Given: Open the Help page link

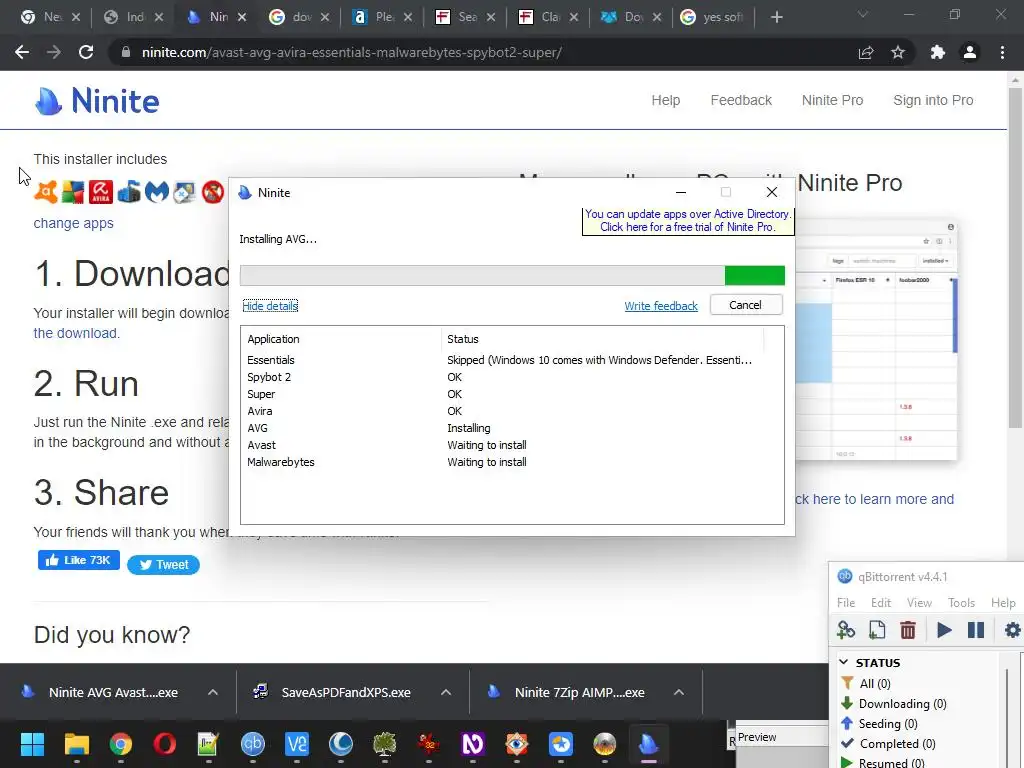Looking at the screenshot, I should [x=665, y=101].
